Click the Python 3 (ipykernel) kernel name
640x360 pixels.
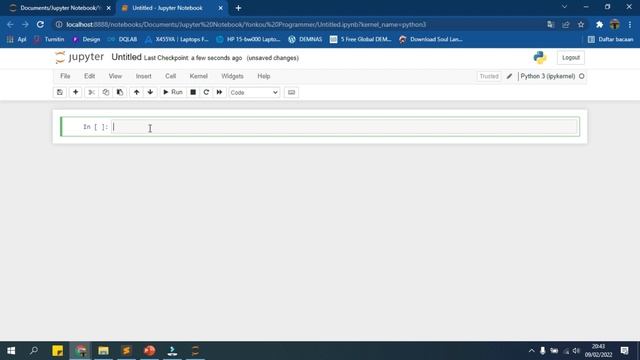coord(548,76)
